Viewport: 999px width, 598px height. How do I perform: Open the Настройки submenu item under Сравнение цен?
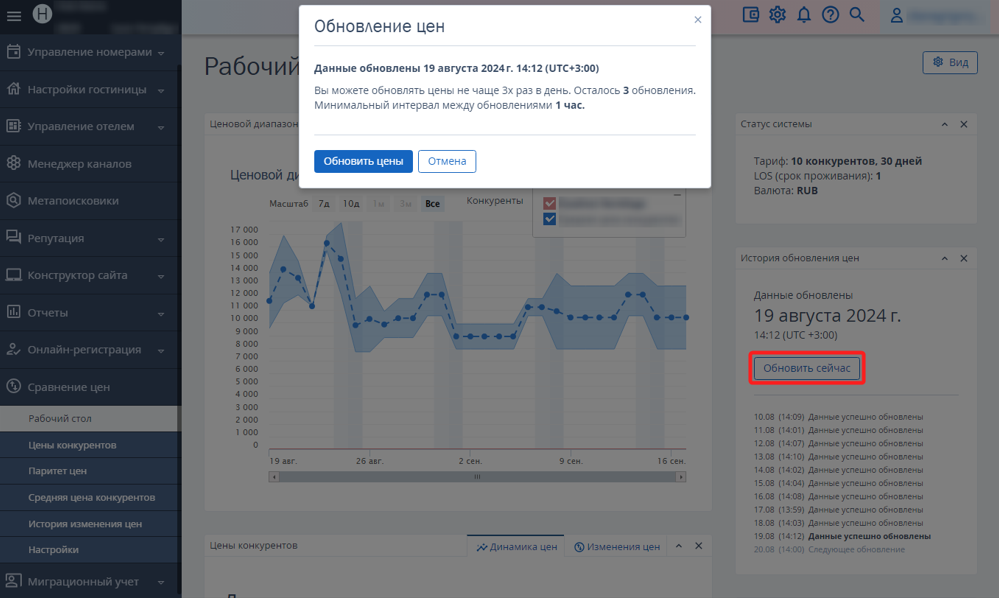[x=90, y=550]
